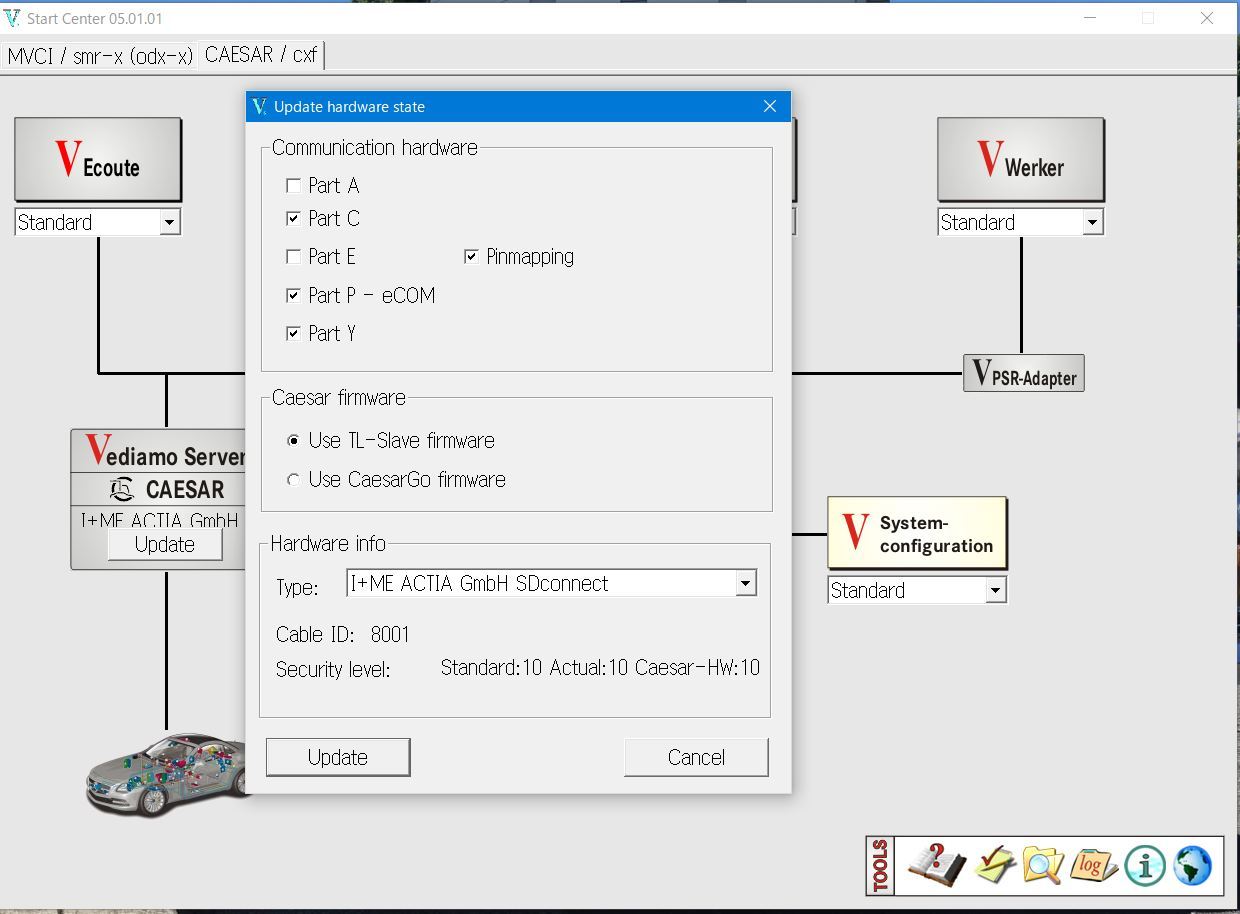This screenshot has width=1240, height=914.
Task: Expand the hardware Type dropdown
Action: click(745, 583)
